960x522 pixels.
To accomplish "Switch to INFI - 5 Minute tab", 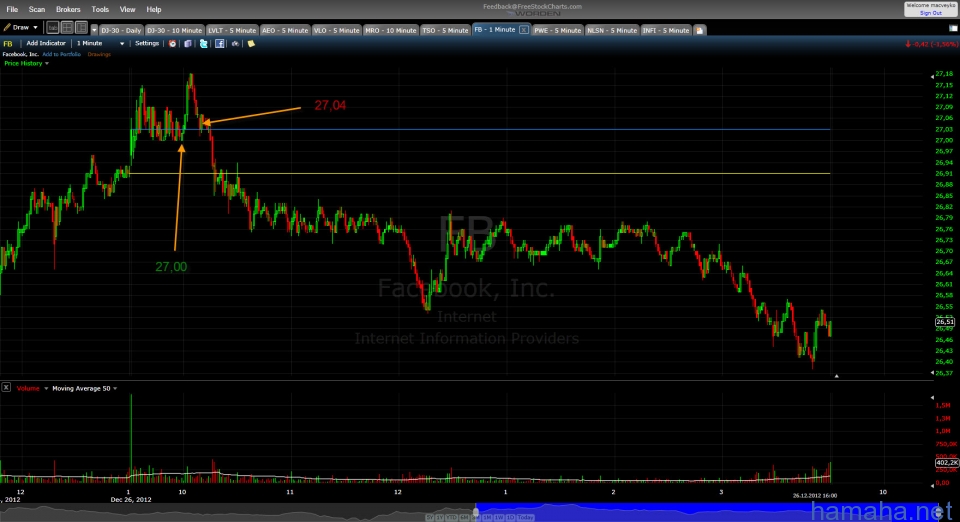I will coord(666,30).
